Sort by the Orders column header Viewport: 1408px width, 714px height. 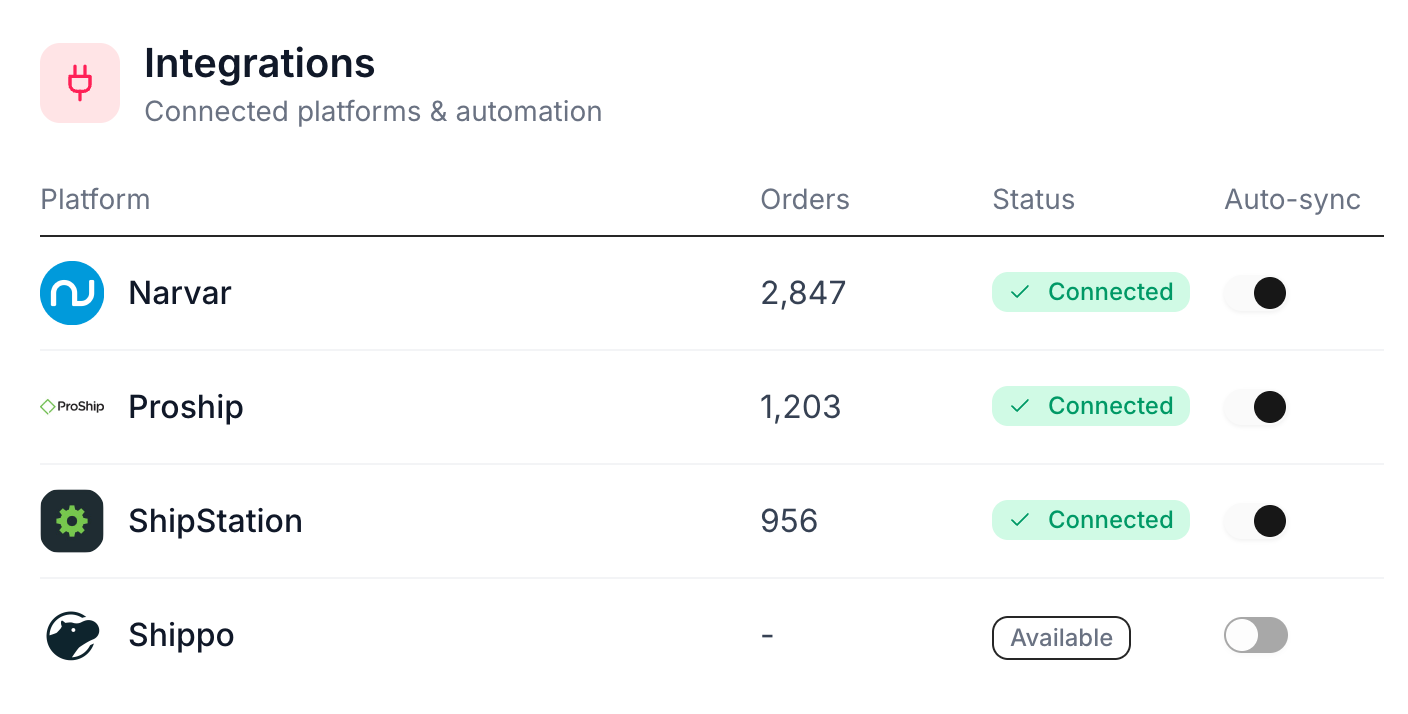[x=805, y=200]
